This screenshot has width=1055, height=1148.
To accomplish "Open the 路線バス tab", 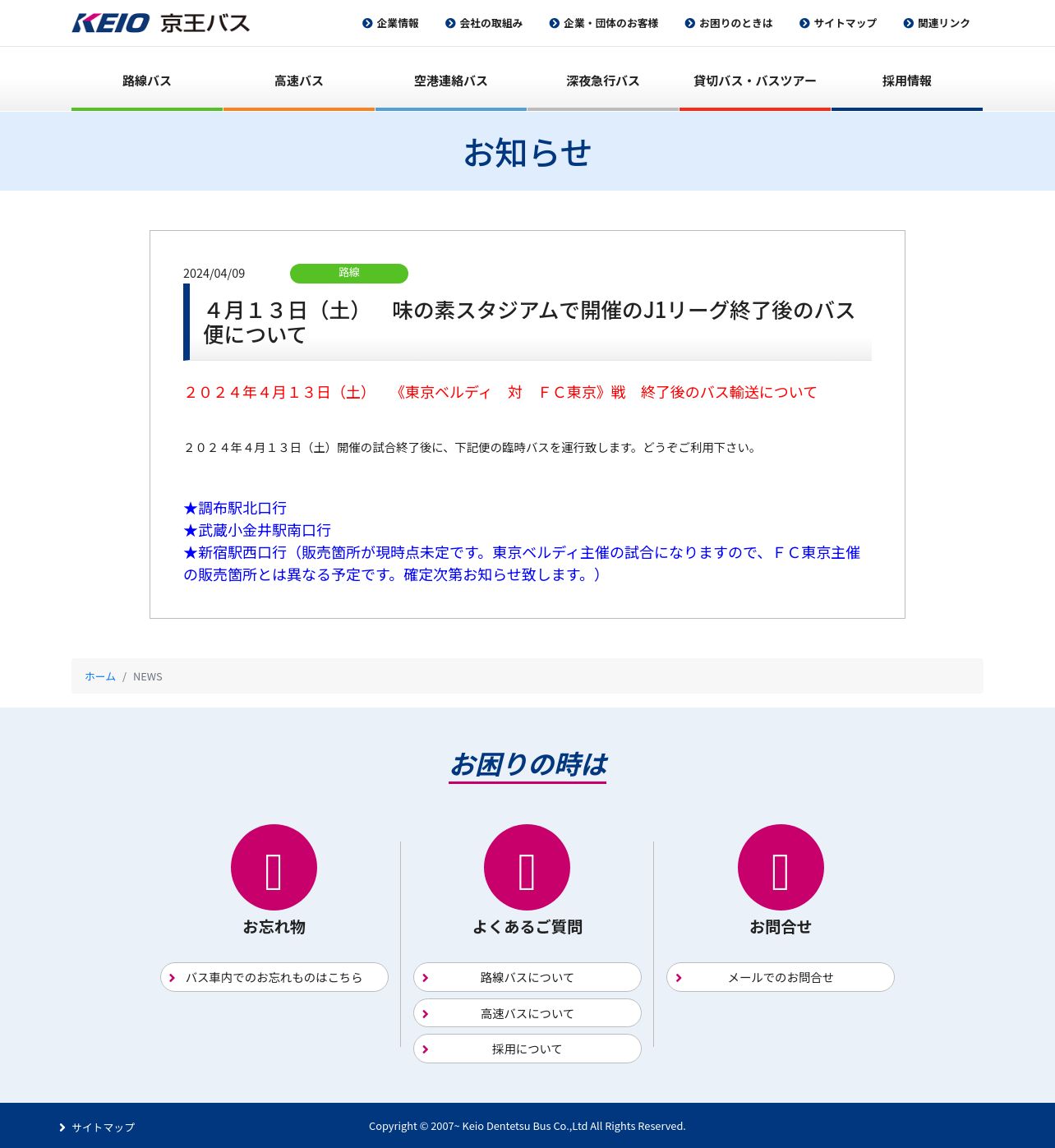I will click(x=147, y=81).
